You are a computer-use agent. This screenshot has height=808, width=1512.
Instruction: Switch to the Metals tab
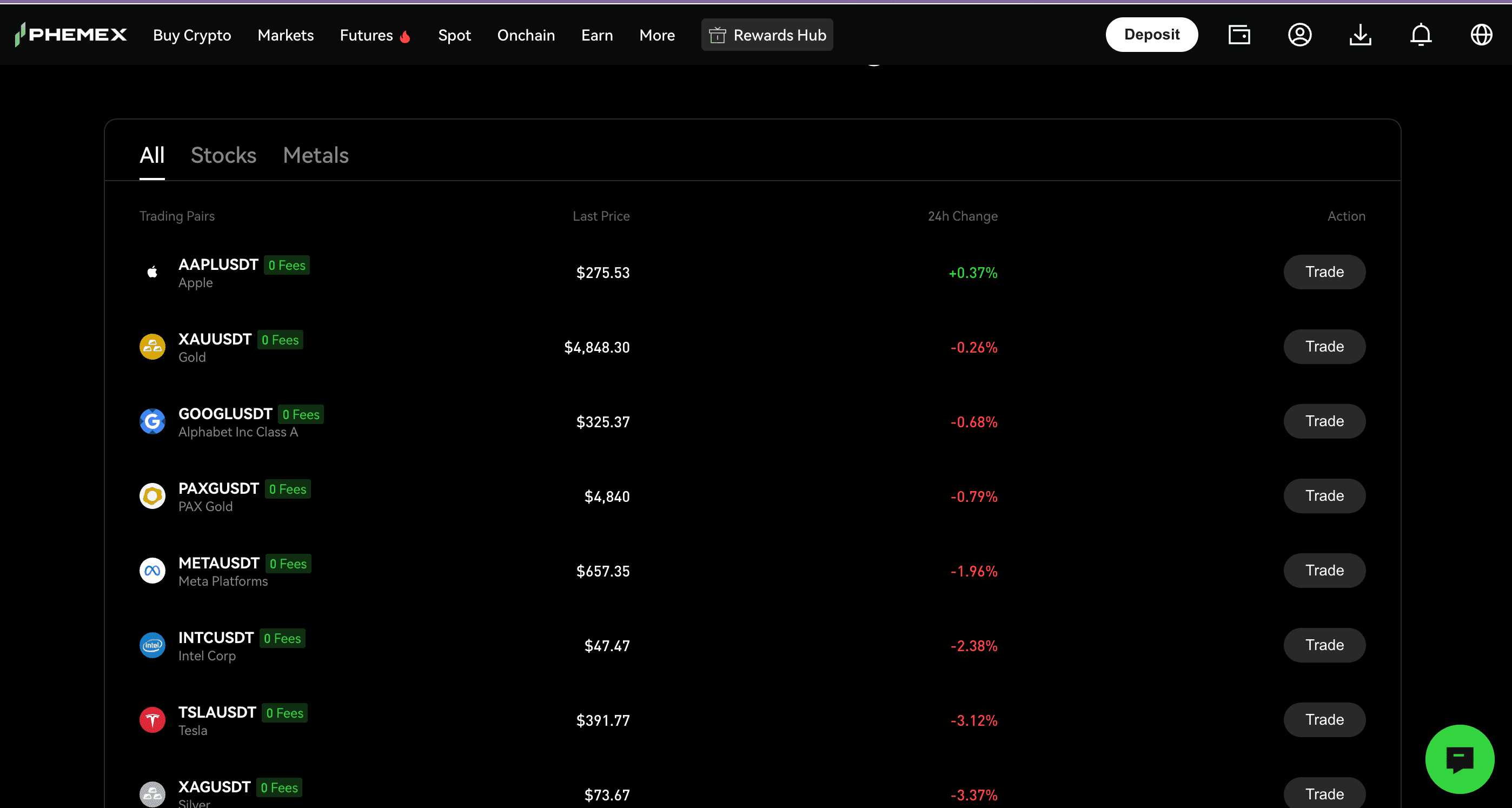316,156
